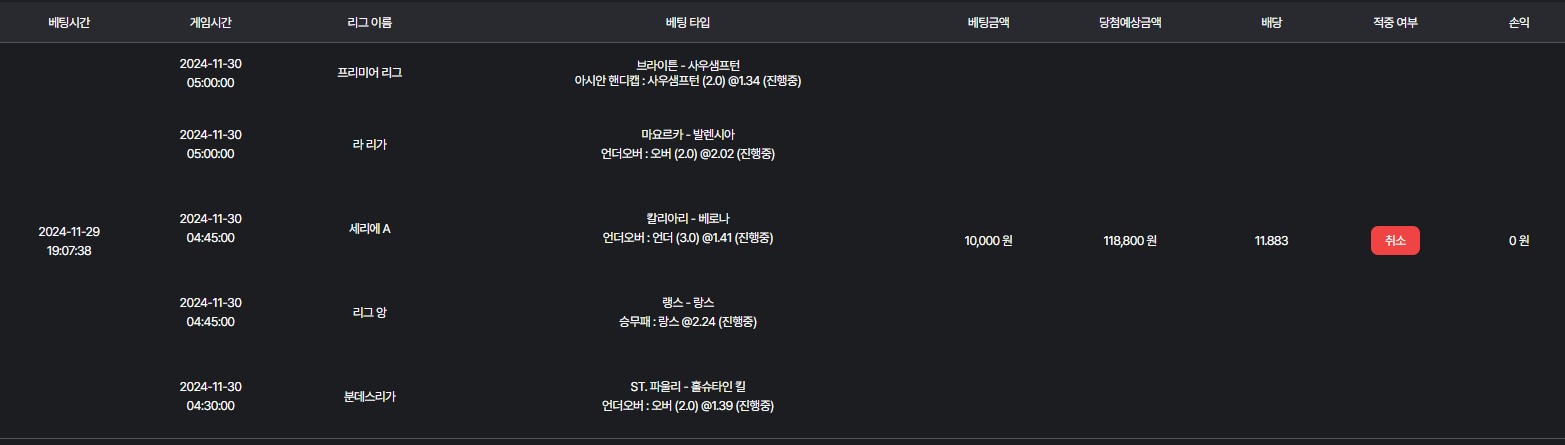Click the 베팅금액 column header

click(x=988, y=22)
